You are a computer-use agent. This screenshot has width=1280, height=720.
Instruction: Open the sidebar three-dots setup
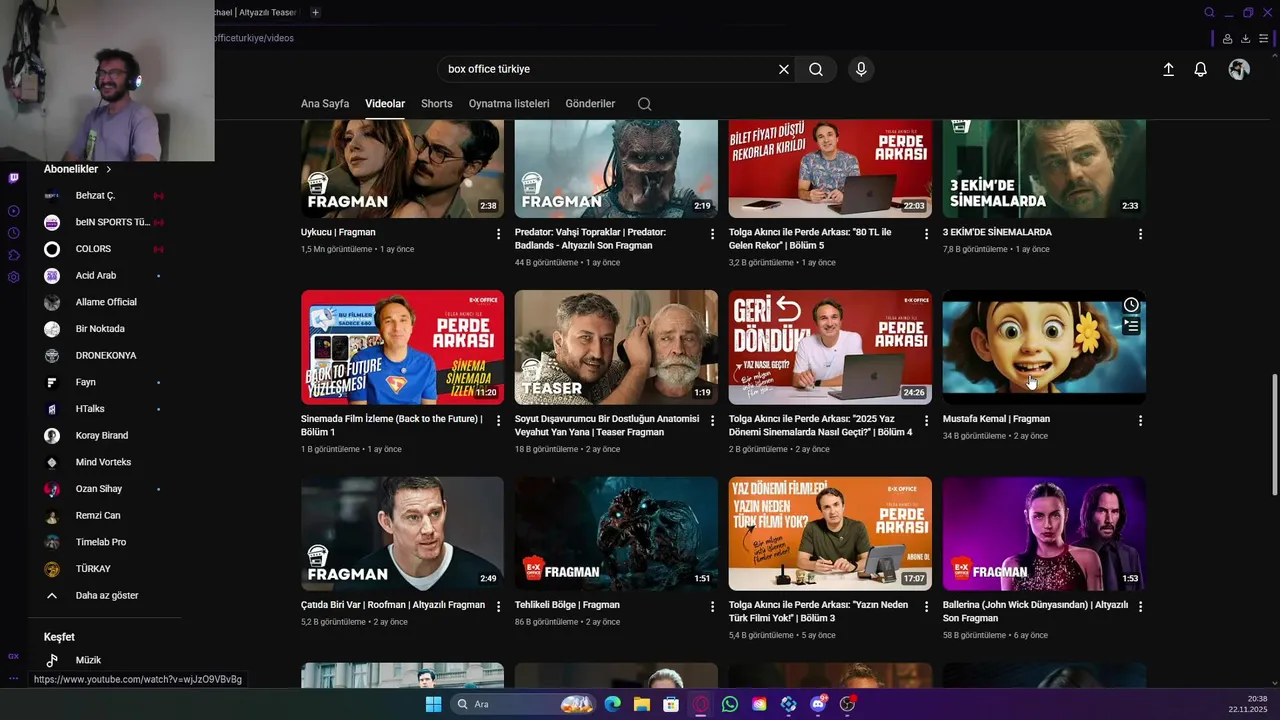coord(13,678)
